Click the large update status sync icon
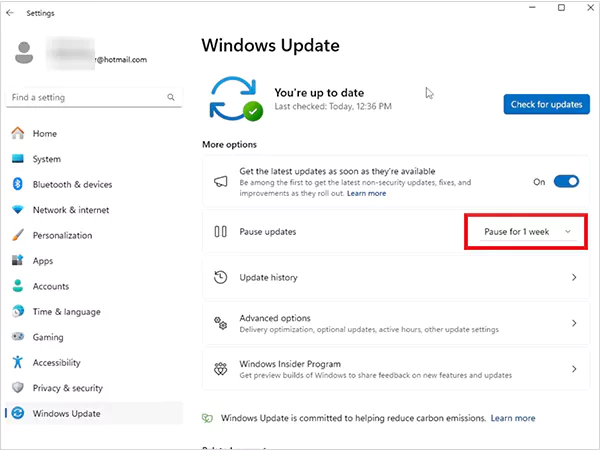 tap(236, 99)
